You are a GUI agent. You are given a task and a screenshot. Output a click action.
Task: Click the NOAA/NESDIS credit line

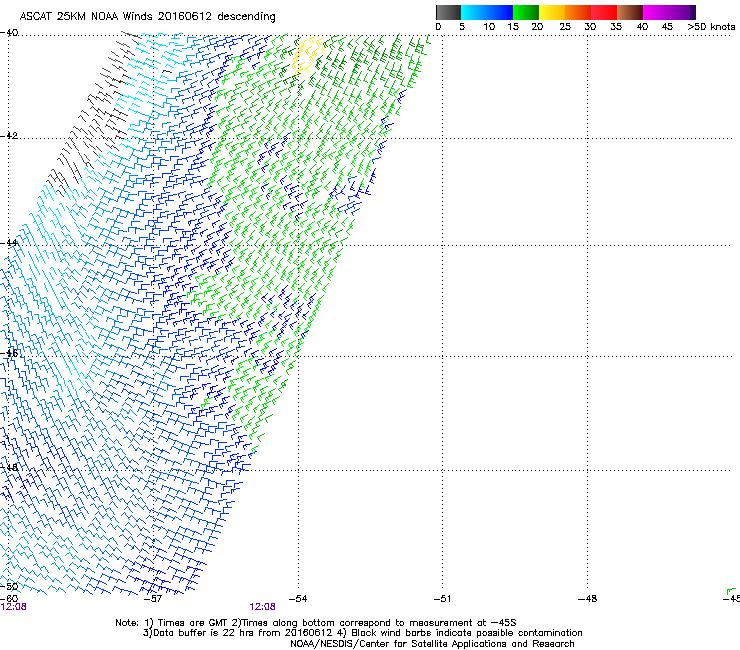(432, 644)
